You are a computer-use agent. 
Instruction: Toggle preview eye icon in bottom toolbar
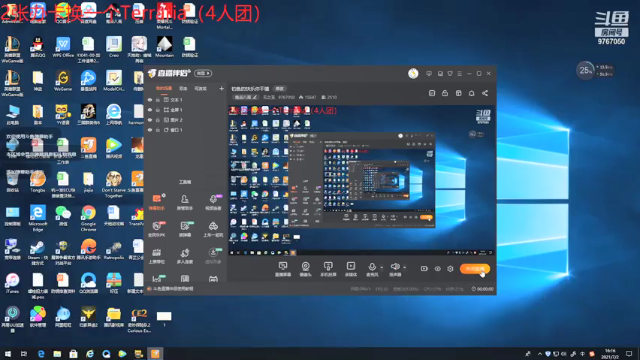[x=438, y=269]
